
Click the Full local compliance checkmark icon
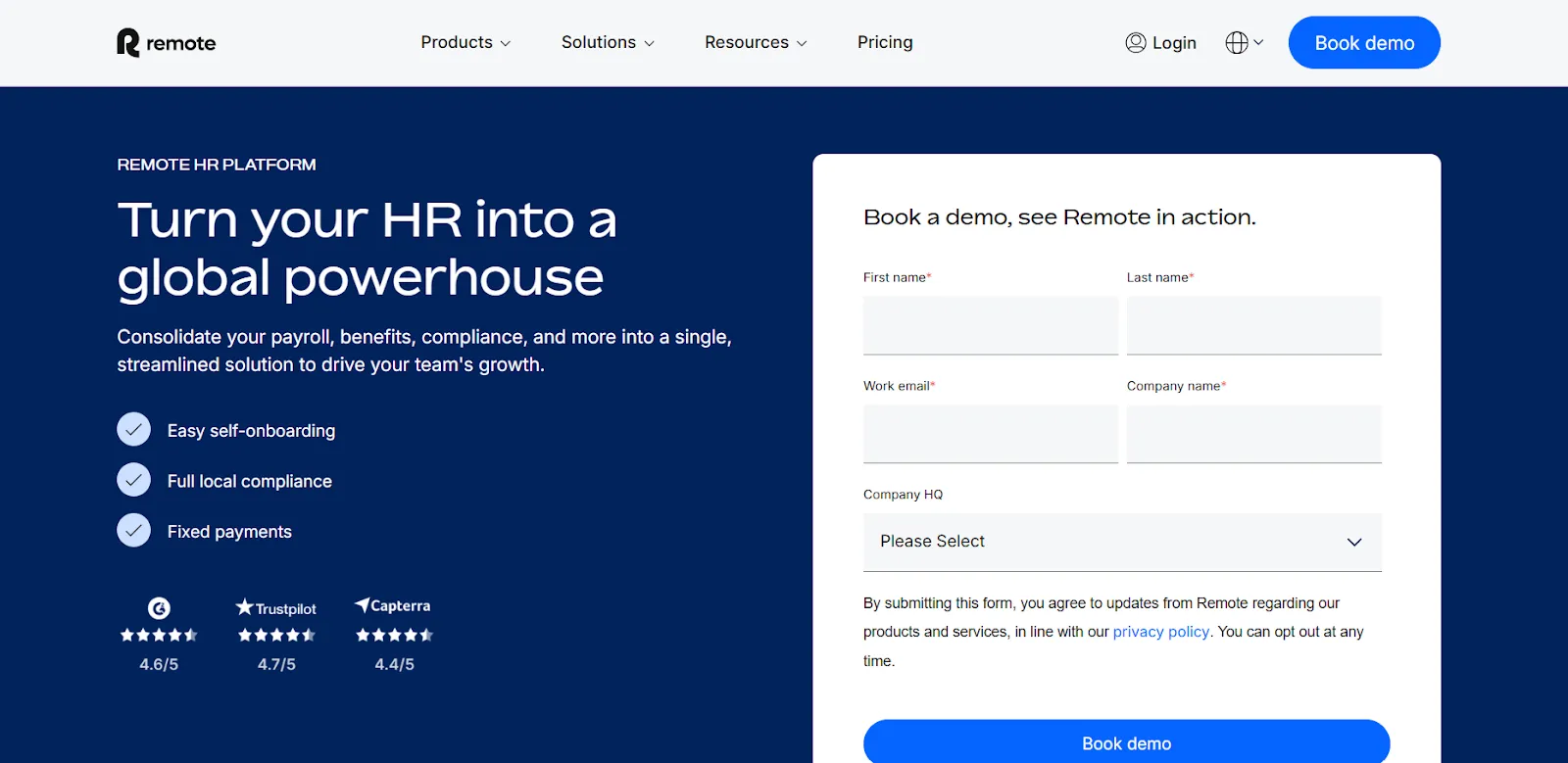(133, 480)
